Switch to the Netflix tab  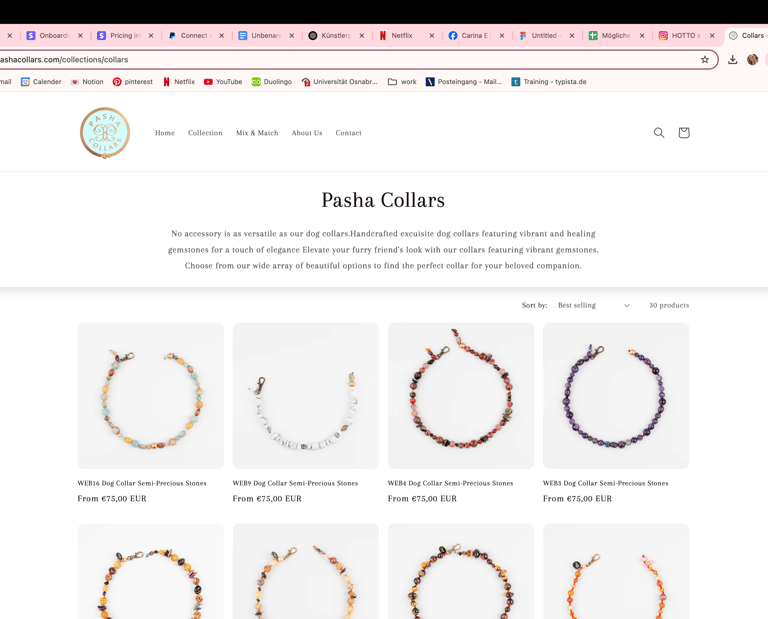(401, 36)
